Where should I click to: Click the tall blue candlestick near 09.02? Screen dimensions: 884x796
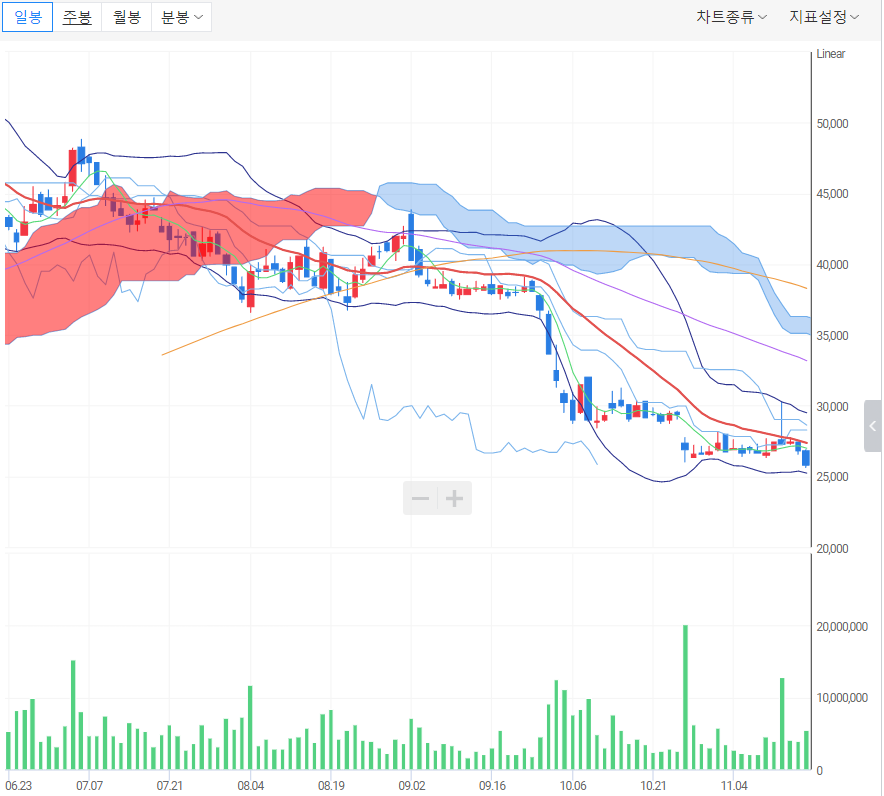point(411,237)
